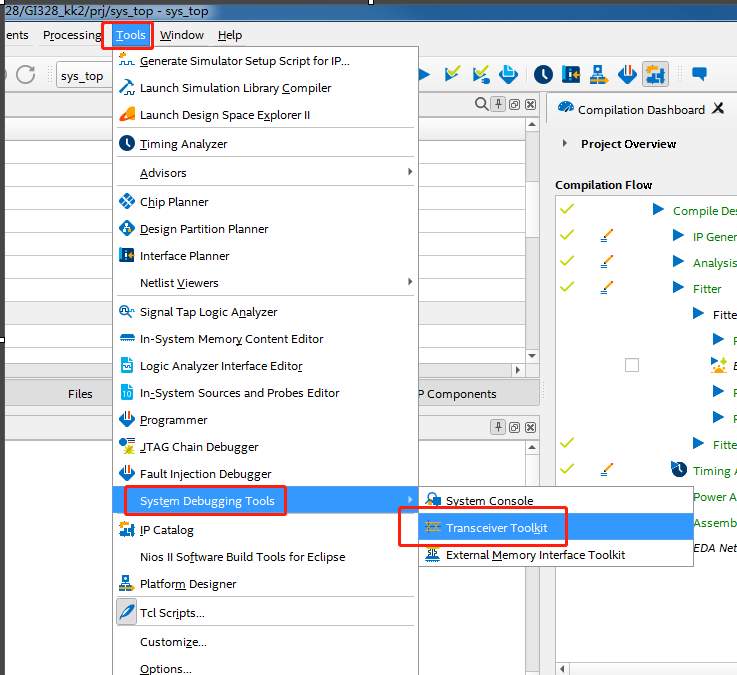Open External Memory Interface Toolkit
Image resolution: width=737 pixels, height=675 pixels.
tap(556, 555)
